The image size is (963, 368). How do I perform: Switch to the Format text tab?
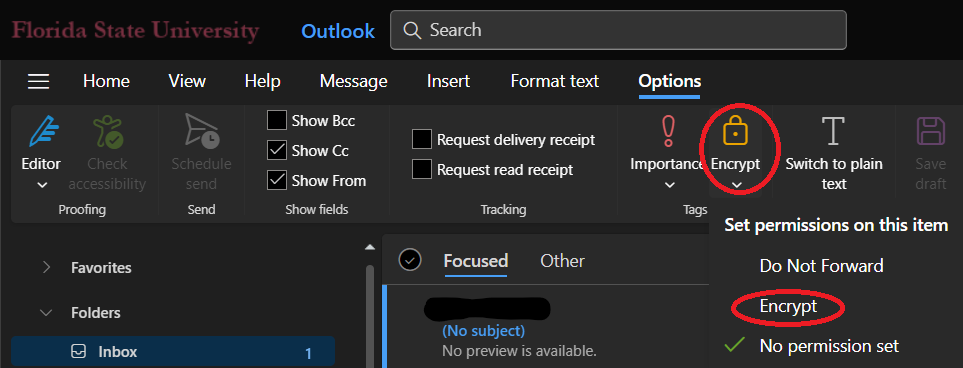tap(555, 81)
